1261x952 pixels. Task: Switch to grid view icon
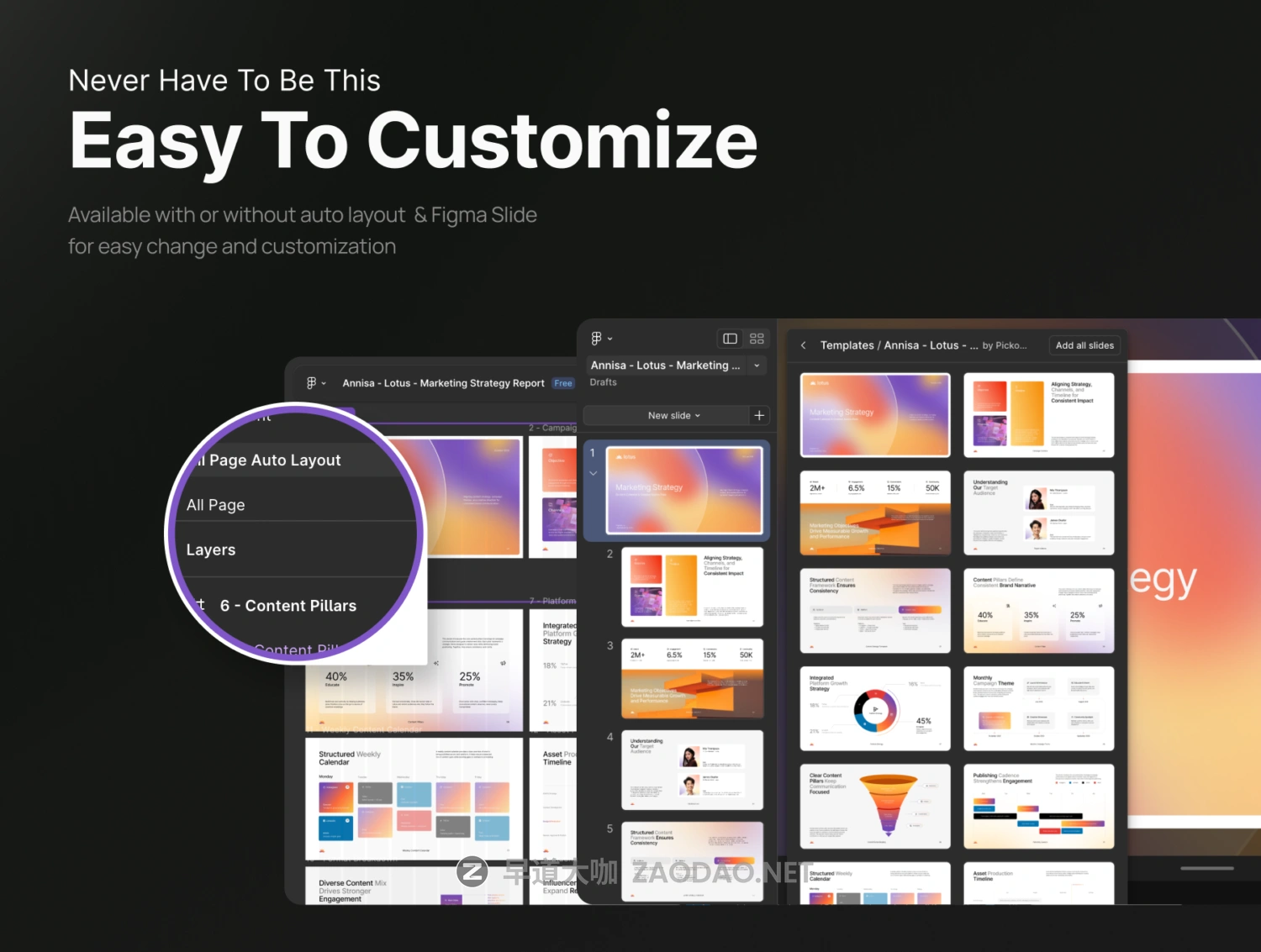(757, 339)
